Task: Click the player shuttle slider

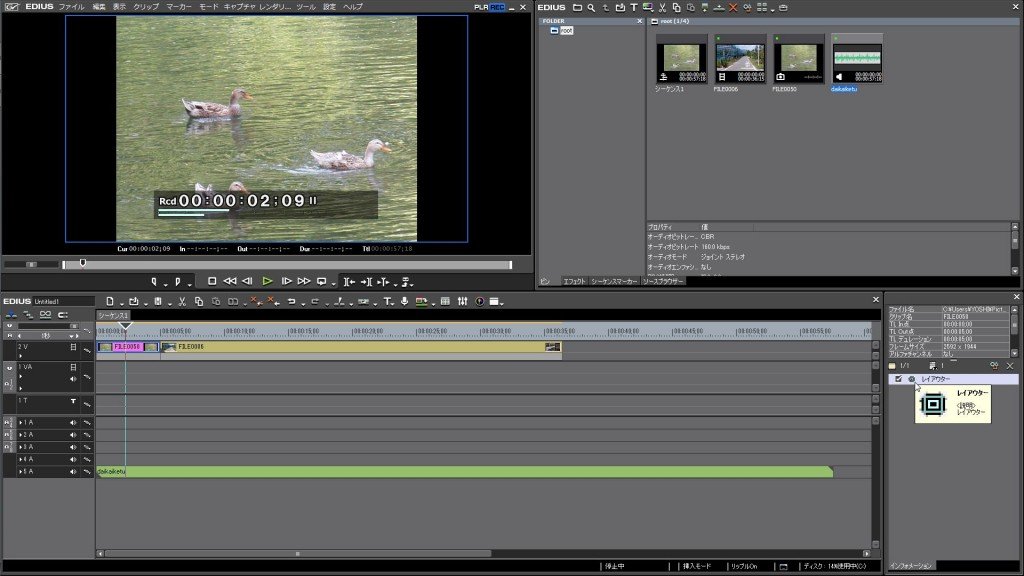Action: [x=31, y=264]
